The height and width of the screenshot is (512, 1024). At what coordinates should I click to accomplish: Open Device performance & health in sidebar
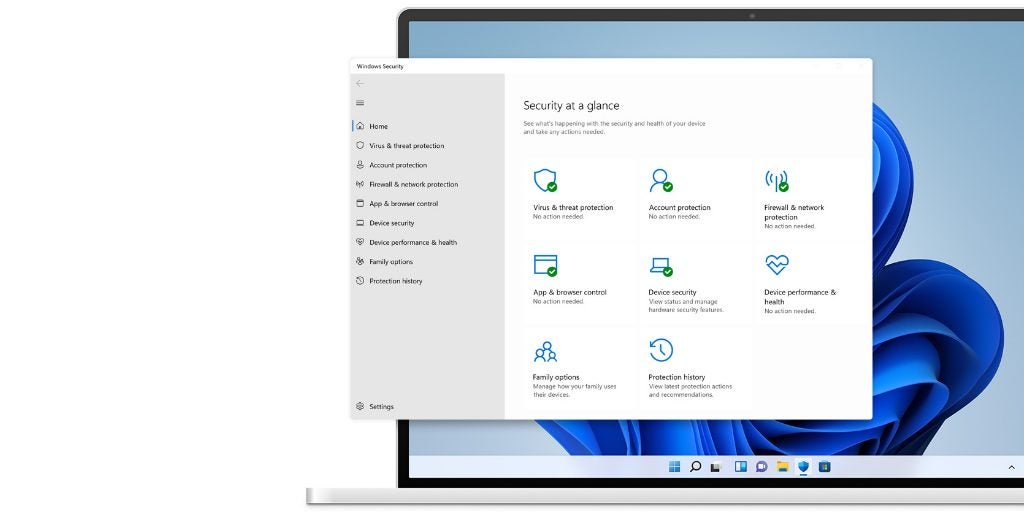[x=413, y=242]
